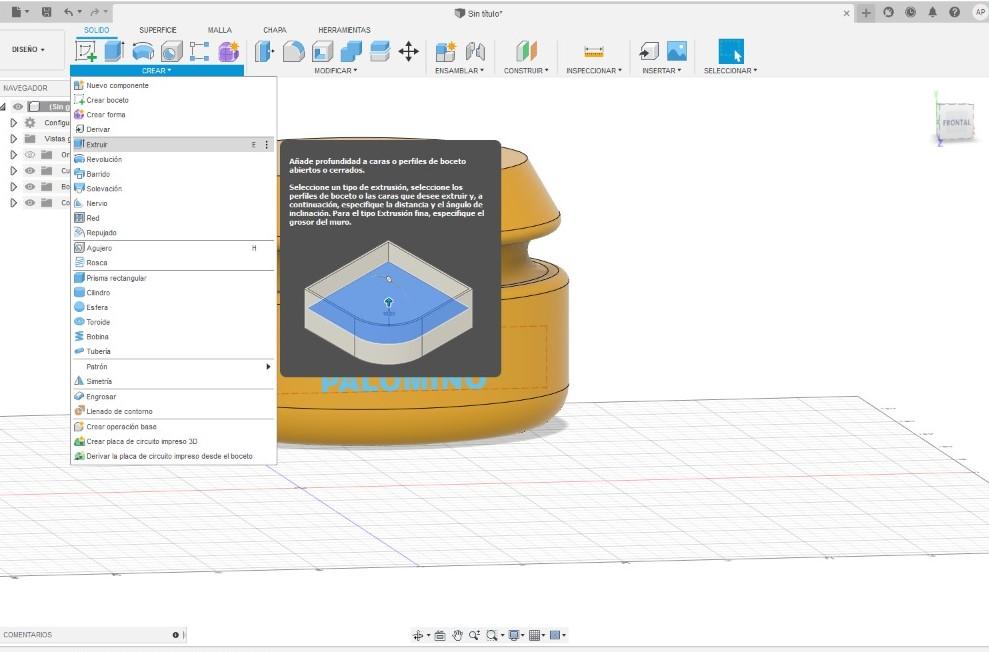Click the AP user profile avatar
This screenshot has height=652, width=989.
click(x=980, y=12)
